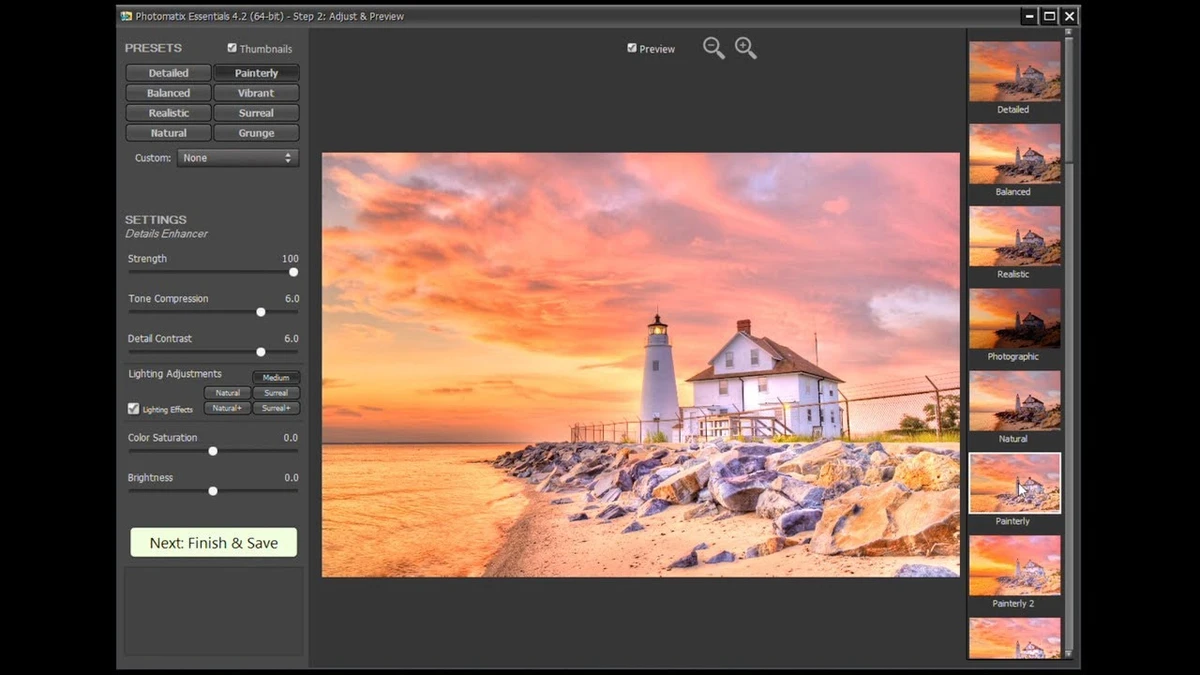The height and width of the screenshot is (675, 1200).
Task: Choose the Photographic thumbnail preview
Action: coord(1014,319)
